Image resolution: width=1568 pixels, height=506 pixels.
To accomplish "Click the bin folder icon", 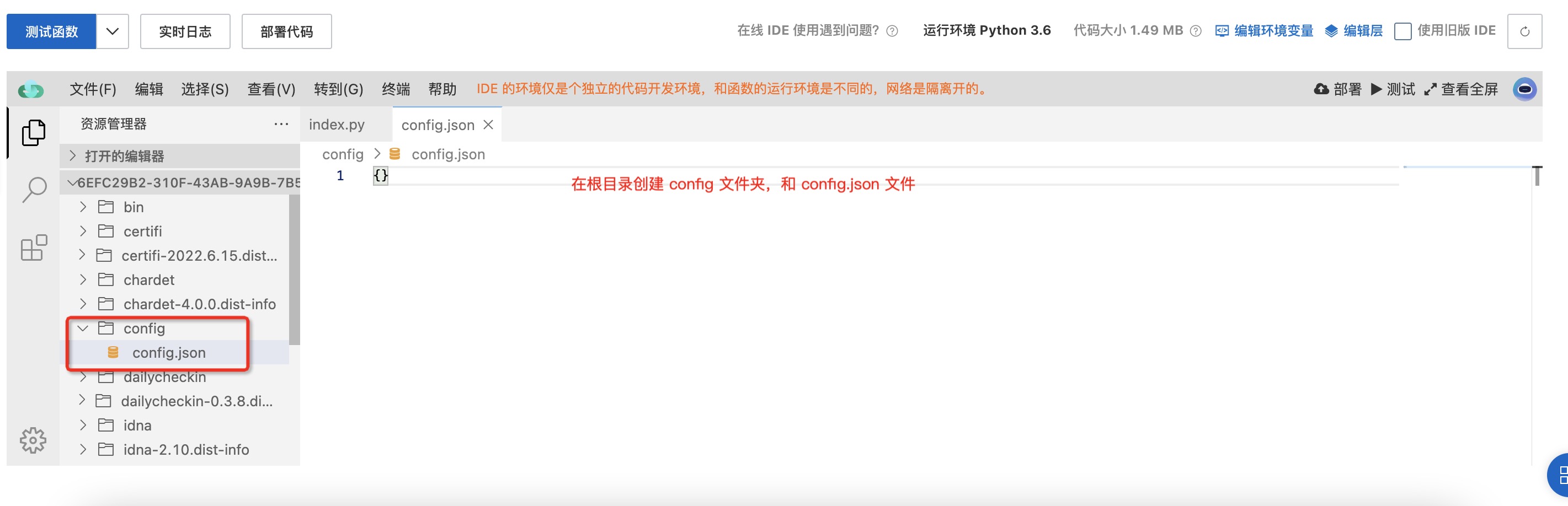I will pyautogui.click(x=106, y=207).
